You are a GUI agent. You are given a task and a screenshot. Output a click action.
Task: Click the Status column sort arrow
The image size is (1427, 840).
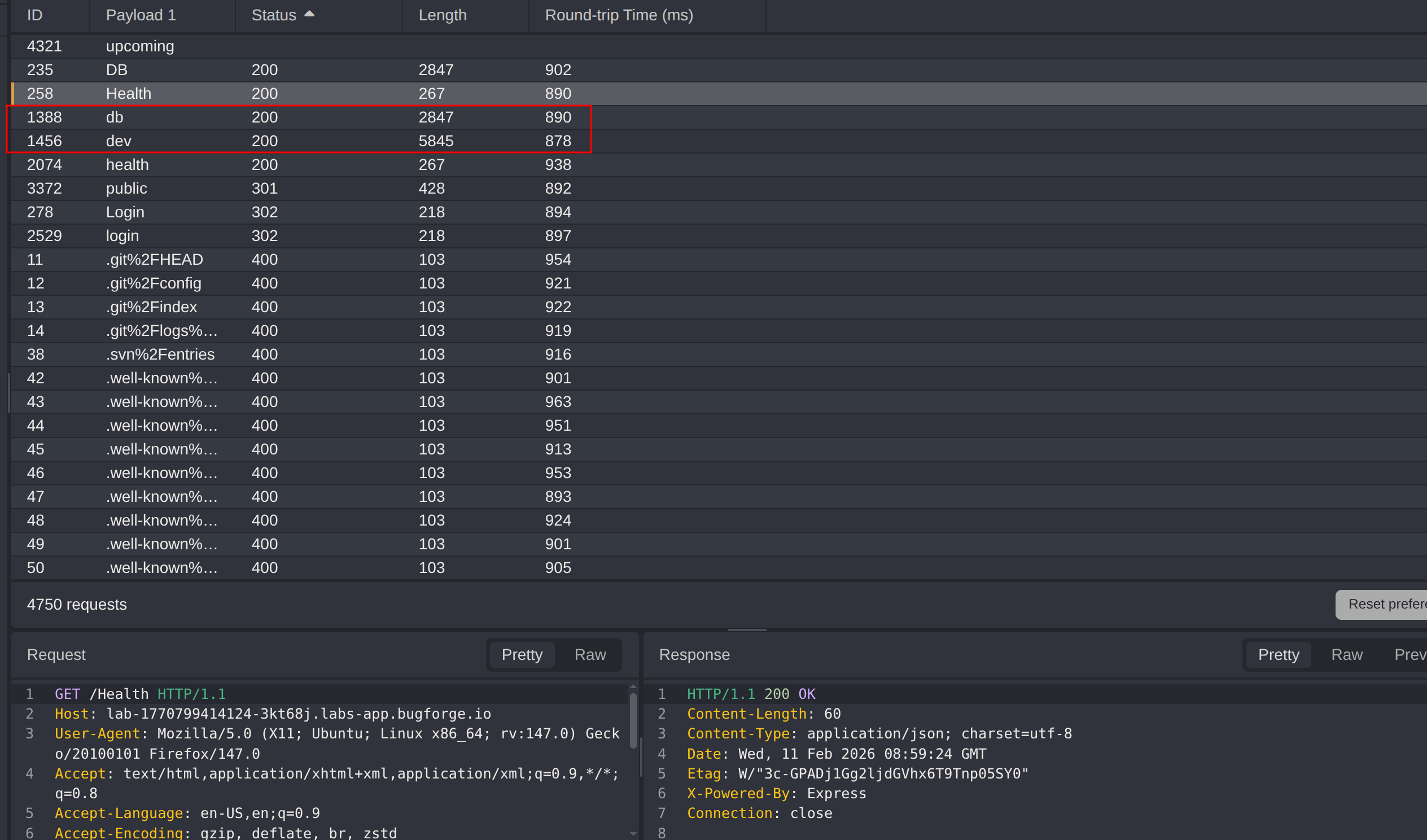[x=309, y=14]
